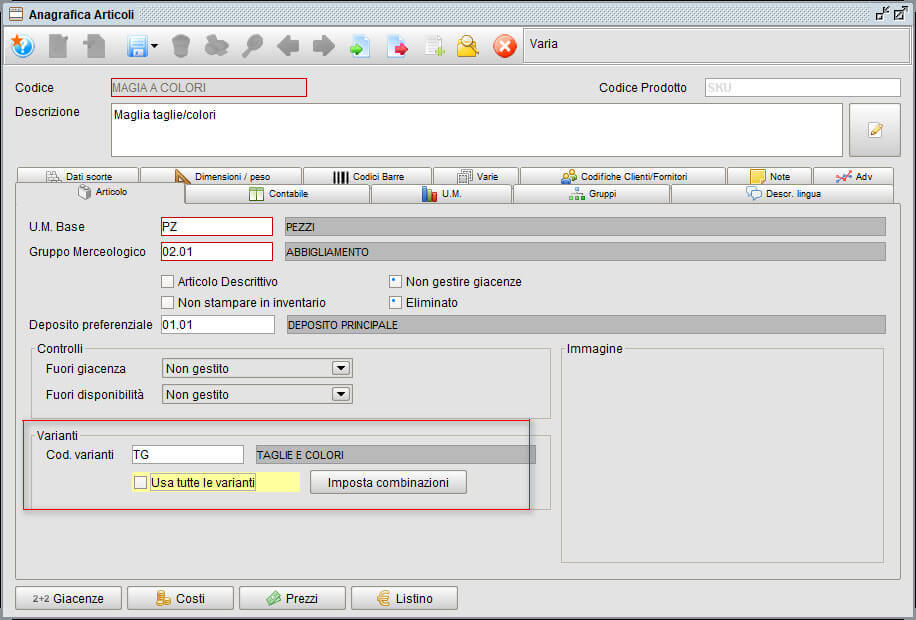Cancel operation with the red X icon

click(504, 46)
